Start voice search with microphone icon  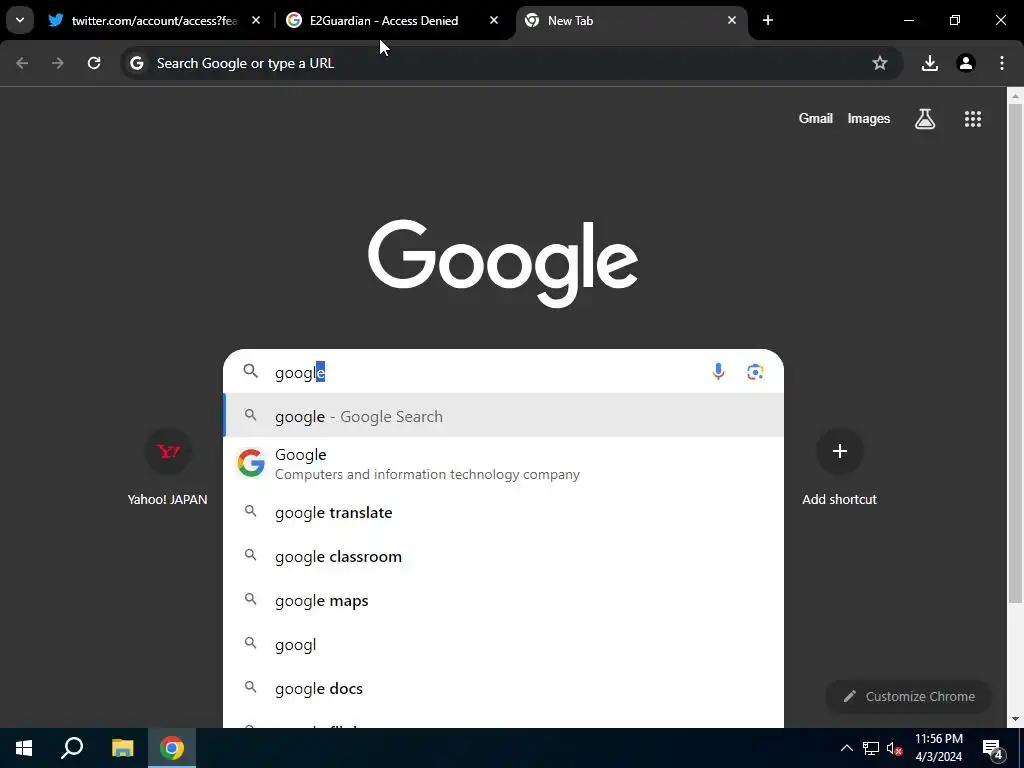(x=718, y=372)
